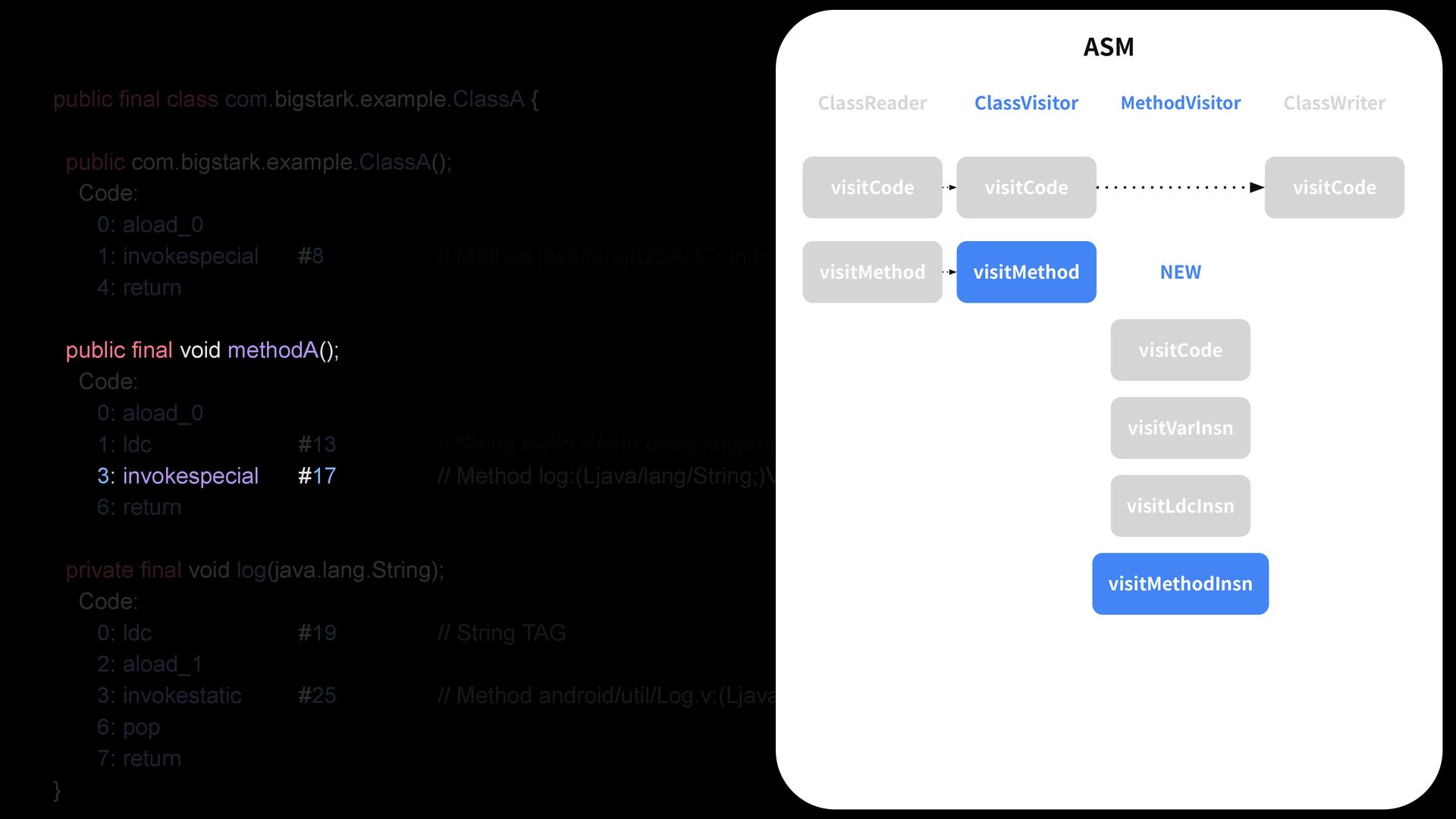This screenshot has height=819, width=1456.
Task: Click the invokestatic instruction line
Action: coord(182,695)
